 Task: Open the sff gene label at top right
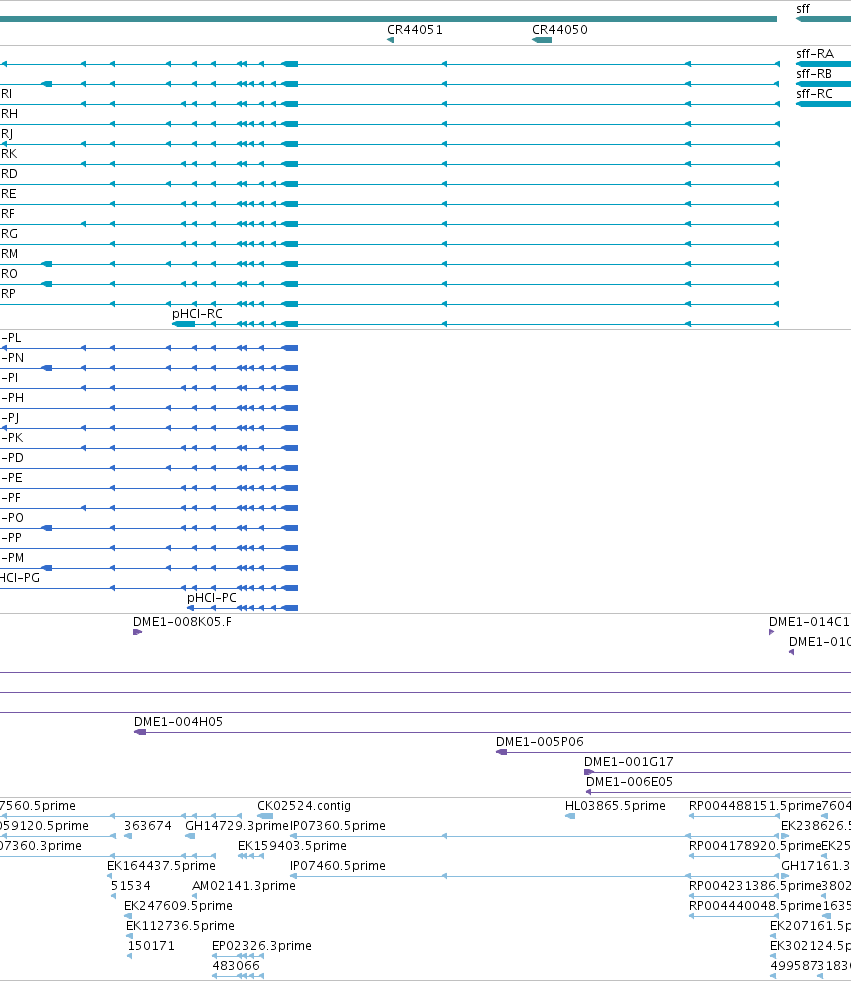tap(803, 9)
